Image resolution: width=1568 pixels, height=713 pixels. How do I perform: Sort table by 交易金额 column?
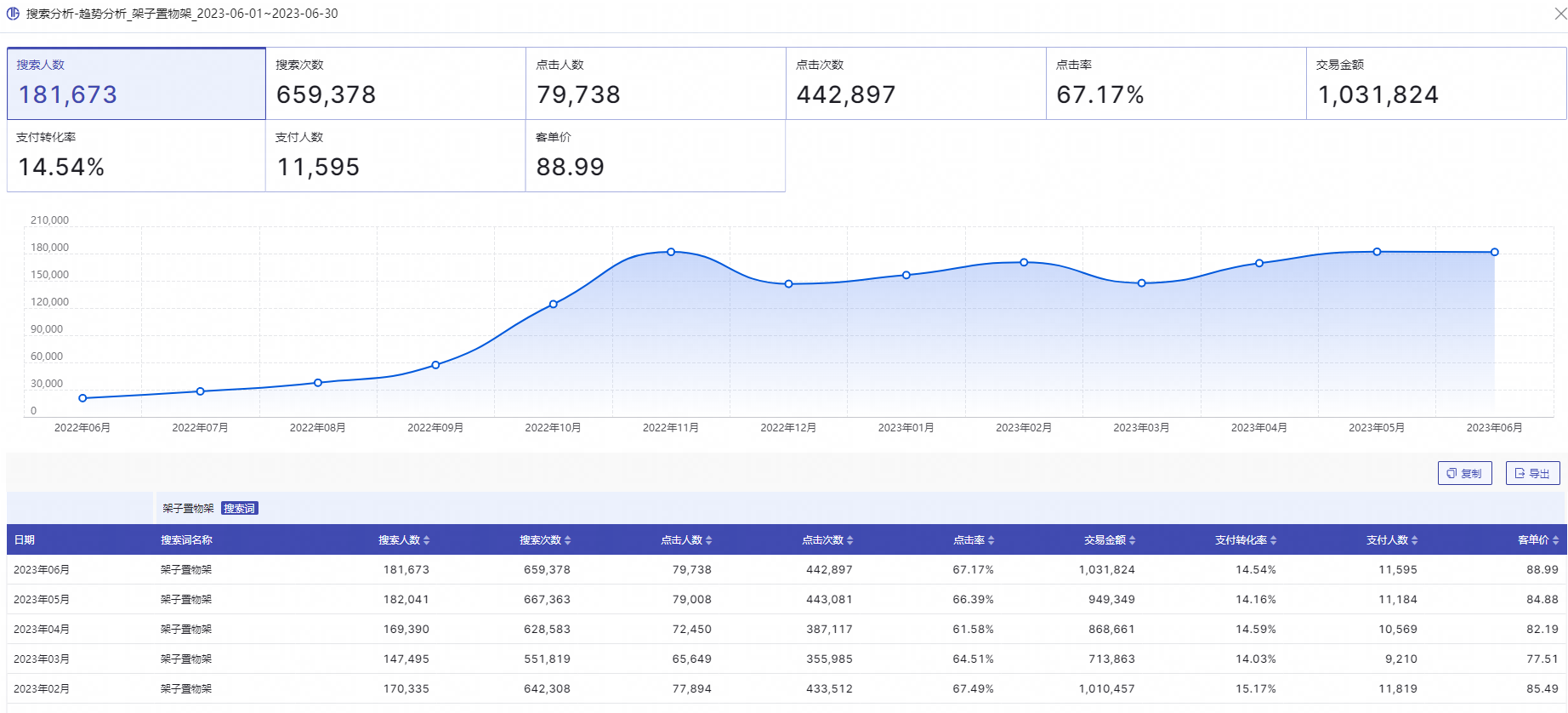coord(1132,540)
